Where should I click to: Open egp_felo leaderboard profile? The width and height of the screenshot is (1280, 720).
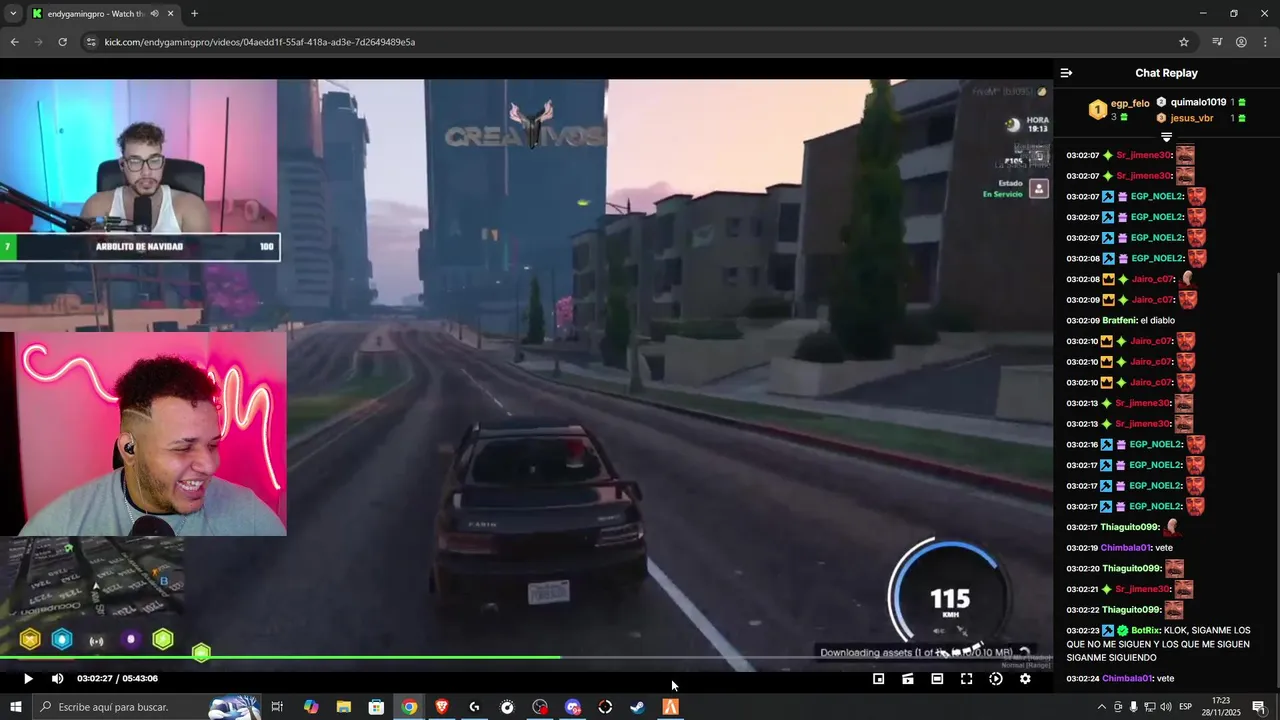(x=1130, y=103)
